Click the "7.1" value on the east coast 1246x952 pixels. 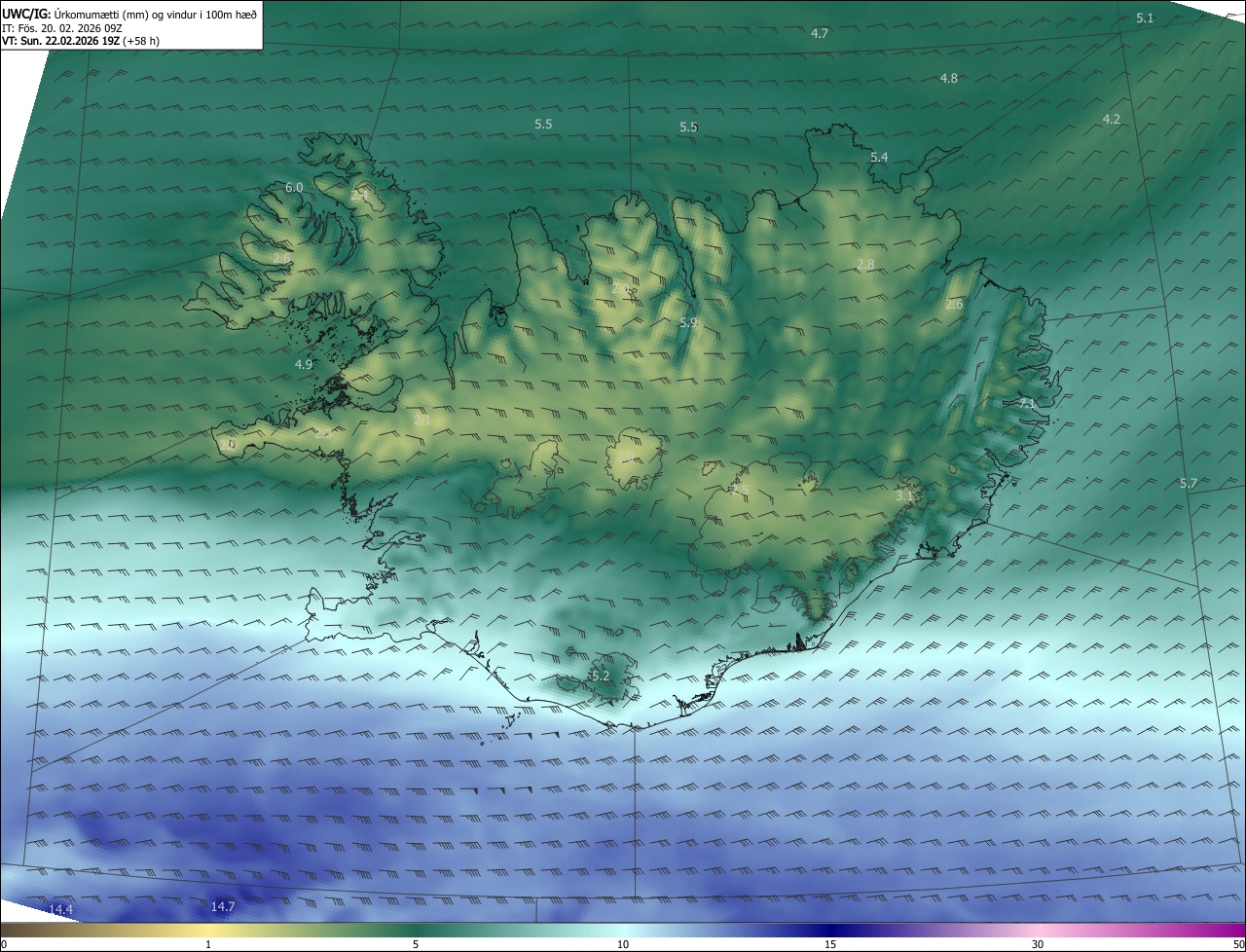tap(1028, 403)
